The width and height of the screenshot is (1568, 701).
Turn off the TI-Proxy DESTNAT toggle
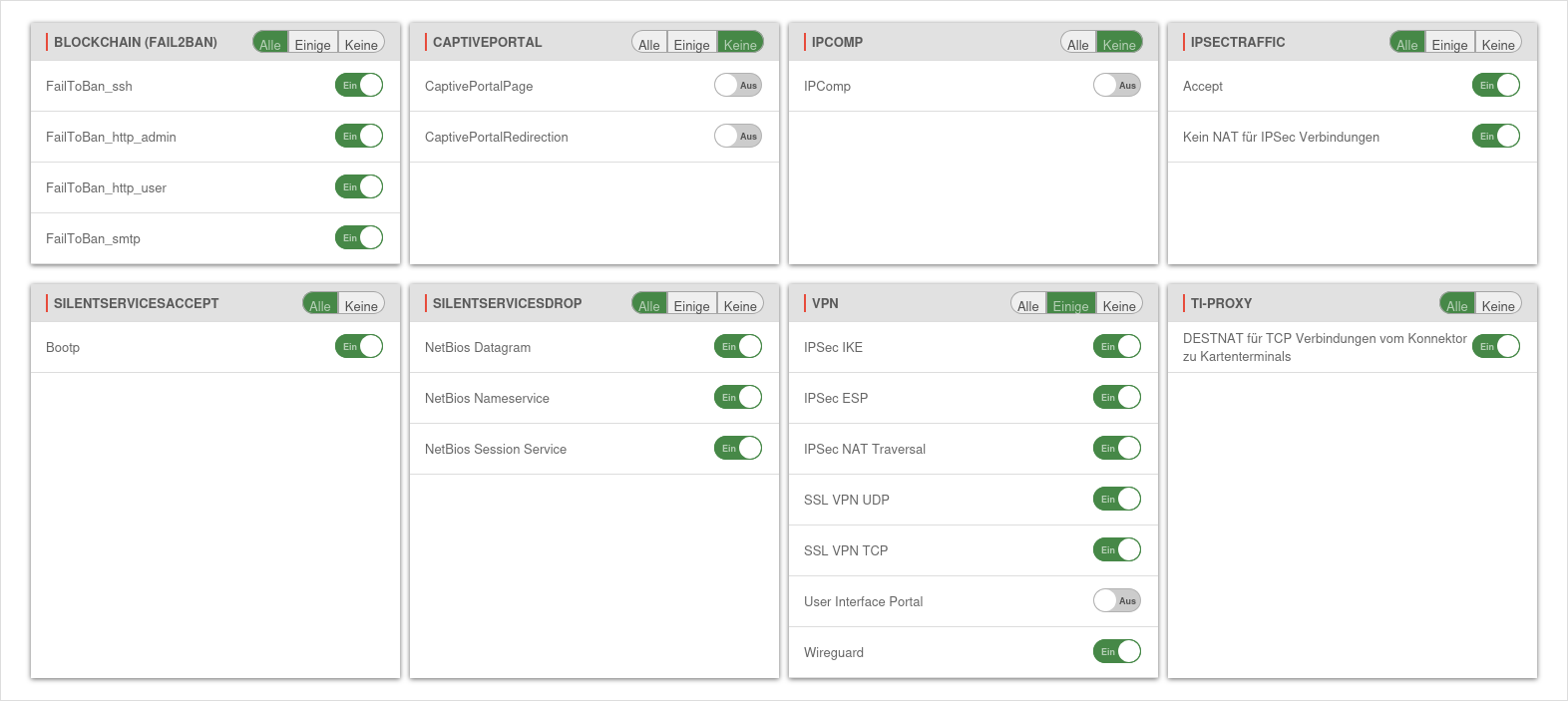[x=1496, y=347]
